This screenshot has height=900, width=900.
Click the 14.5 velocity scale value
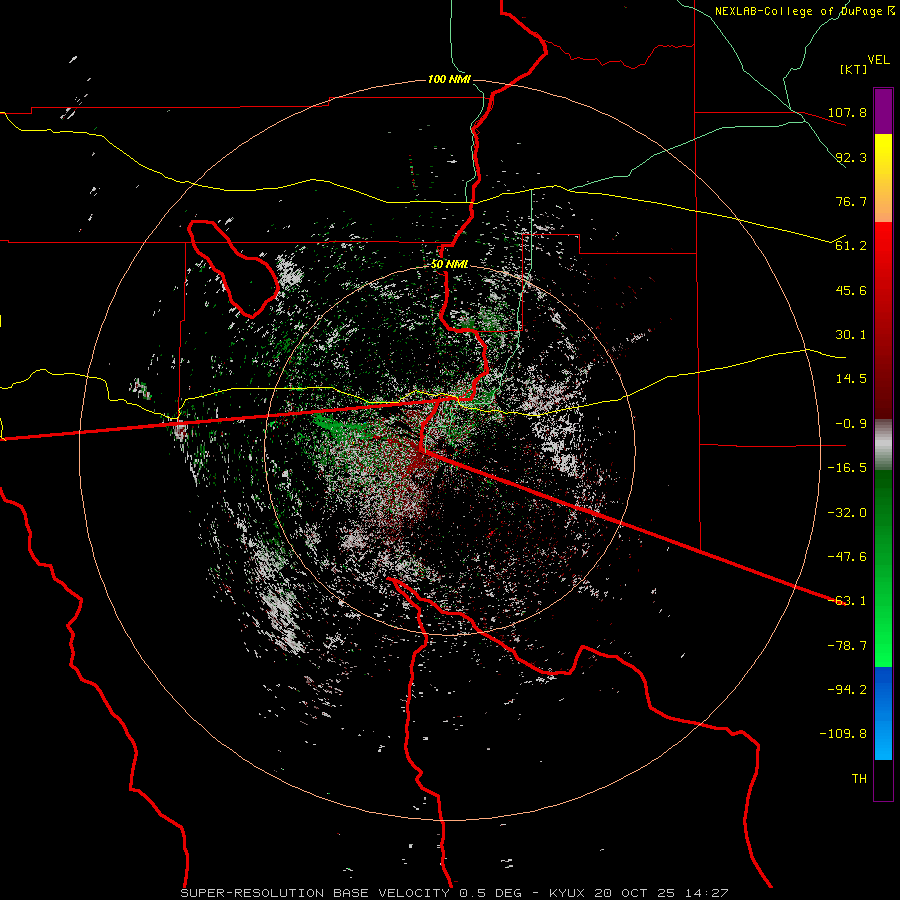pyautogui.click(x=851, y=379)
